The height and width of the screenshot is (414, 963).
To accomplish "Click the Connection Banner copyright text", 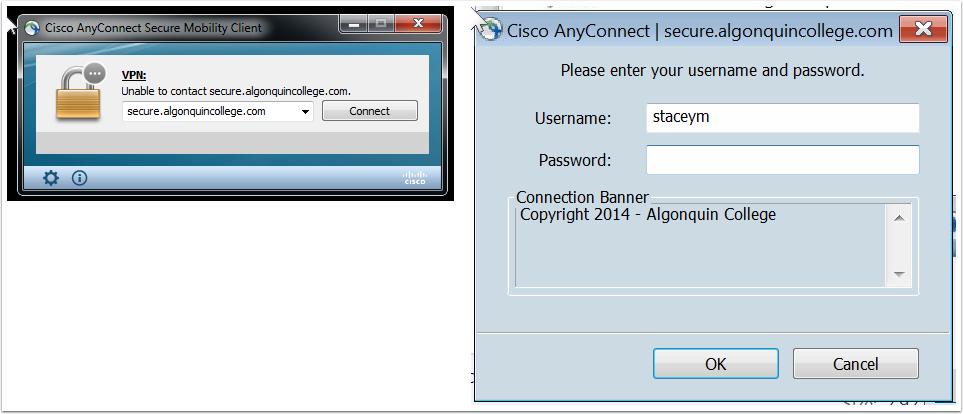I will point(648,215).
